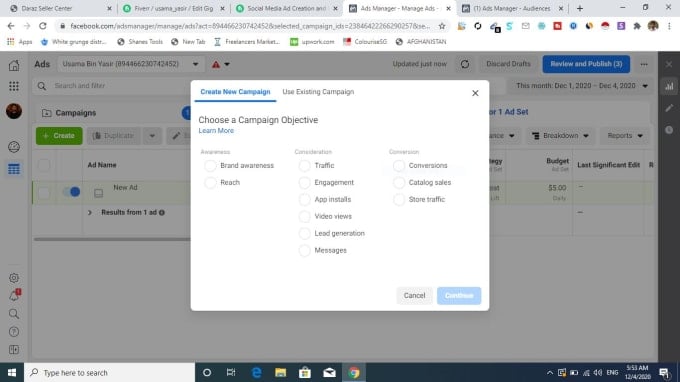Open the edit pencil on right rail
The width and height of the screenshot is (680, 382).
pos(669,108)
